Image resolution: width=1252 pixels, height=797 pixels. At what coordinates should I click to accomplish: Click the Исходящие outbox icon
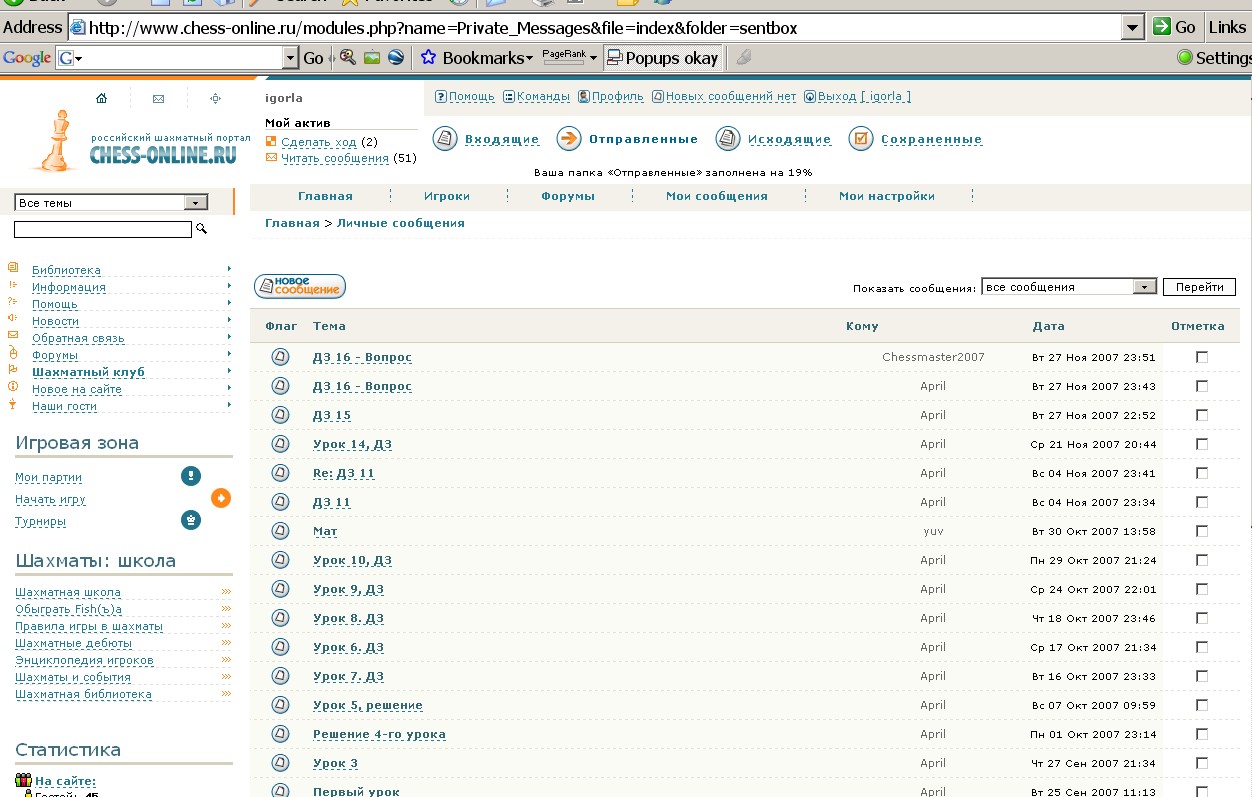pyautogui.click(x=728, y=139)
